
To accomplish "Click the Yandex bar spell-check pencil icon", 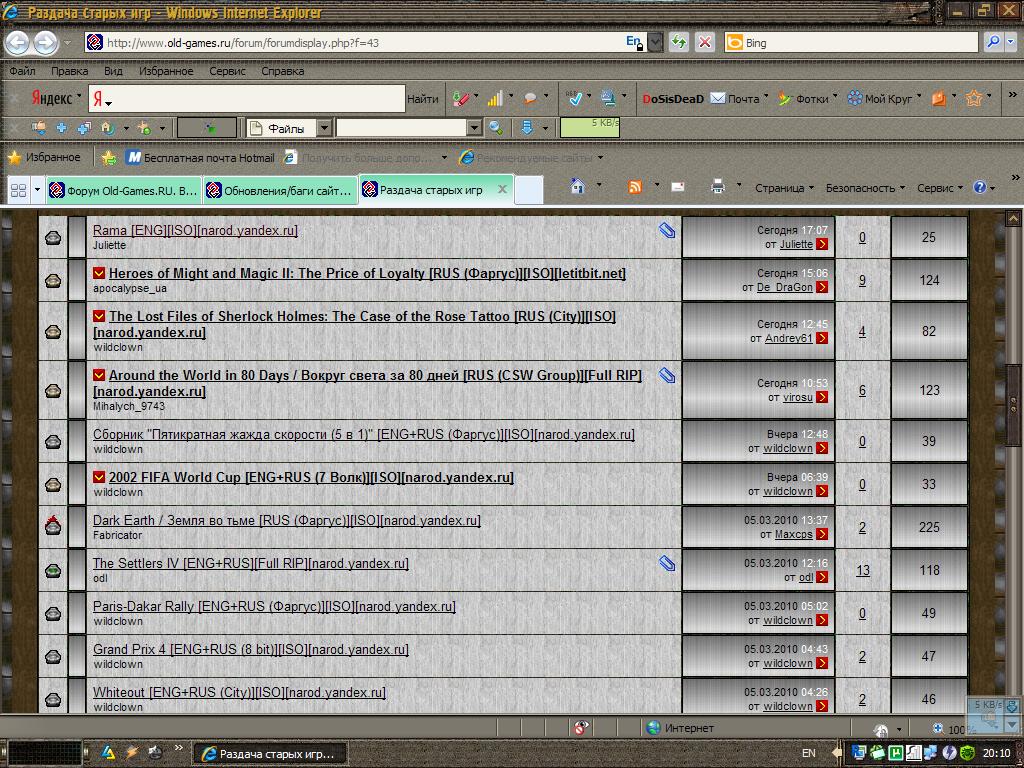I will (460, 99).
